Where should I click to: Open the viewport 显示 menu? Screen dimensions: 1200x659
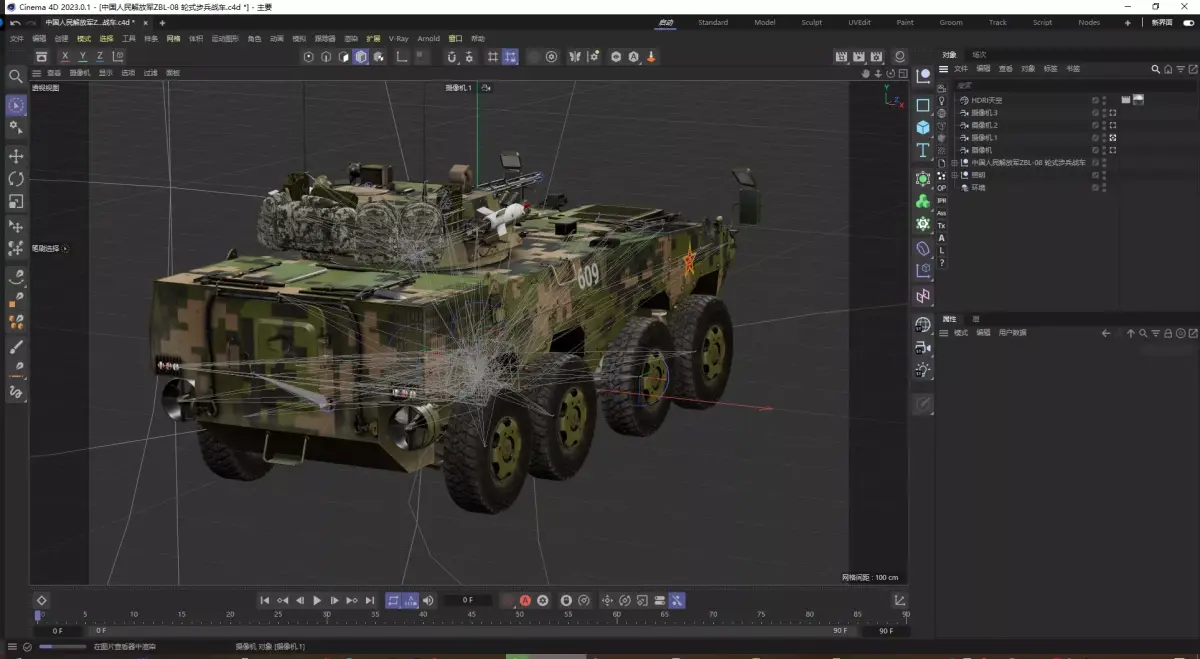pos(106,73)
